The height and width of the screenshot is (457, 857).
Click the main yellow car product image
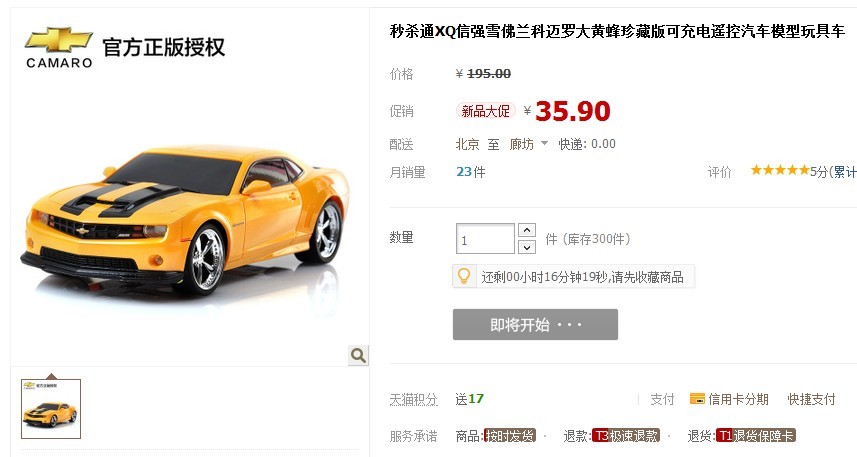point(186,219)
